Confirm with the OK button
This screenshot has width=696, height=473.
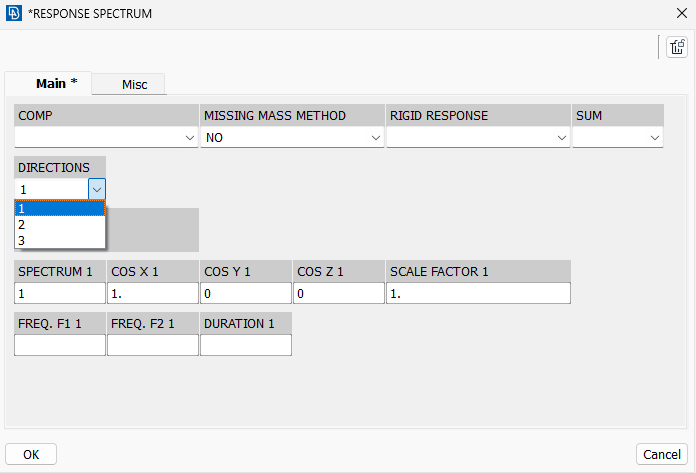pyautogui.click(x=31, y=454)
